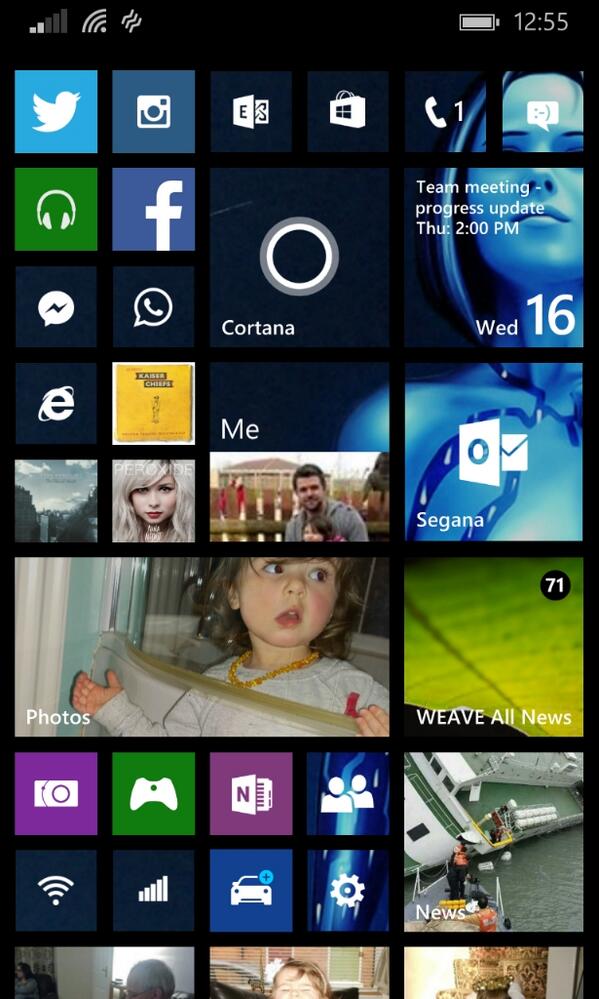The height and width of the screenshot is (999, 599).
Task: Open the Camera tile
Action: (56, 794)
